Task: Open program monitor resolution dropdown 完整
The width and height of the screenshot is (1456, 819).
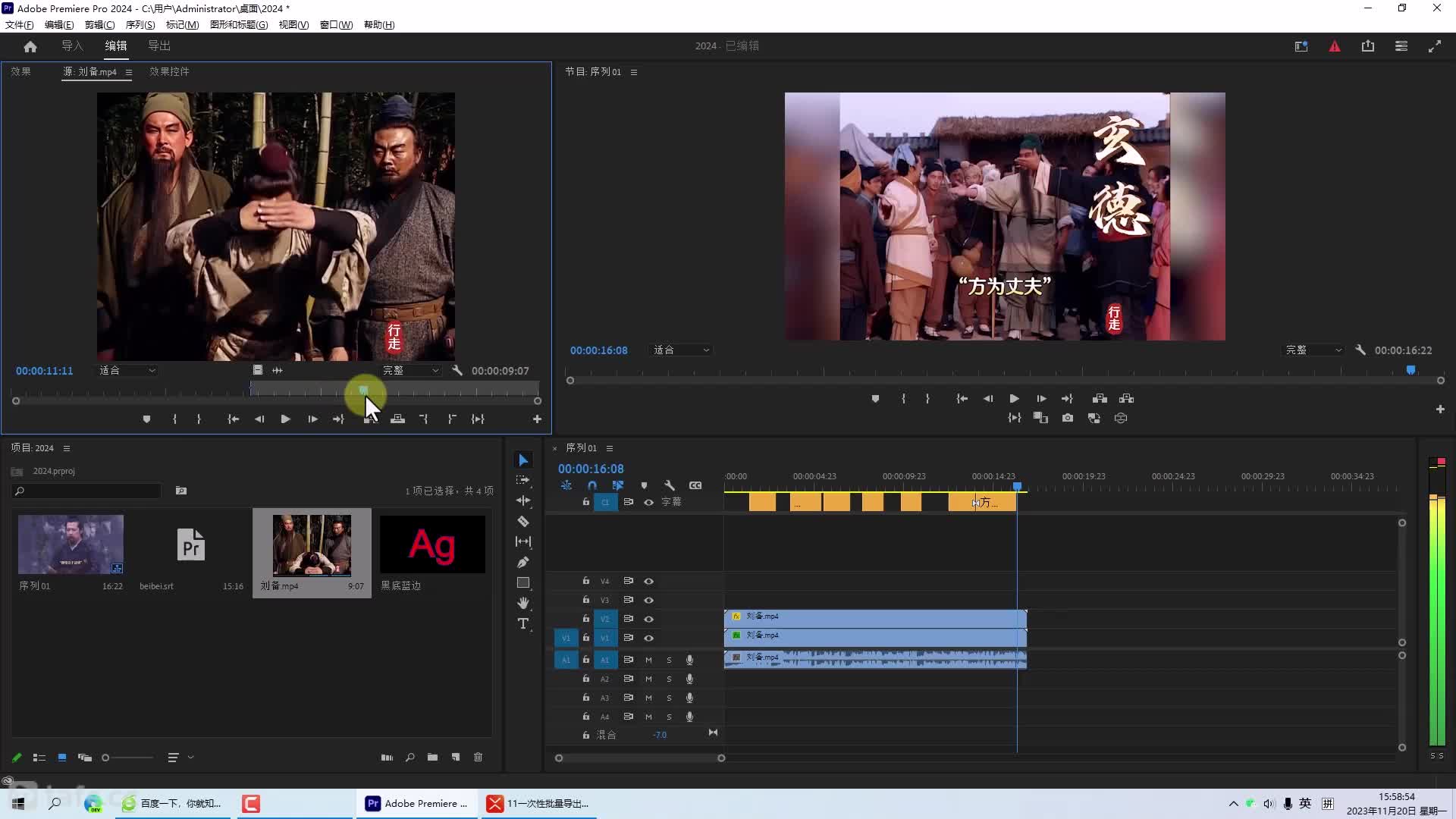Action: click(x=1313, y=350)
